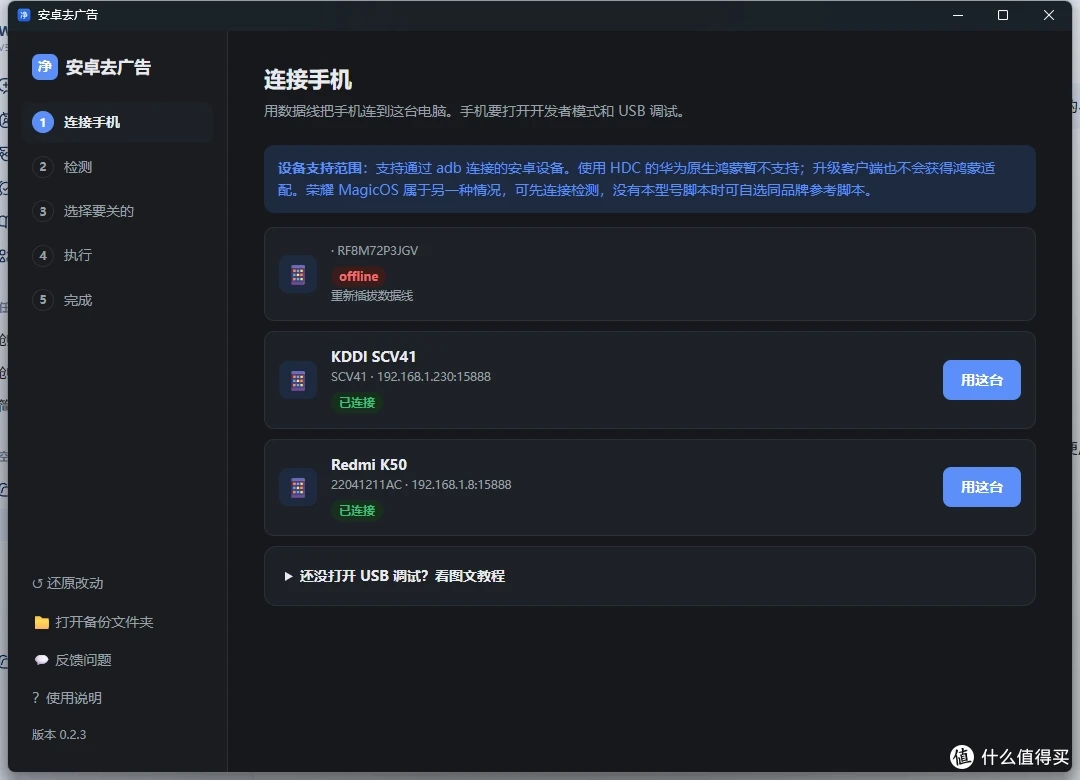This screenshot has height=780, width=1080.
Task: Click serial text RF8M72P3JGV
Action: pyautogui.click(x=377, y=251)
